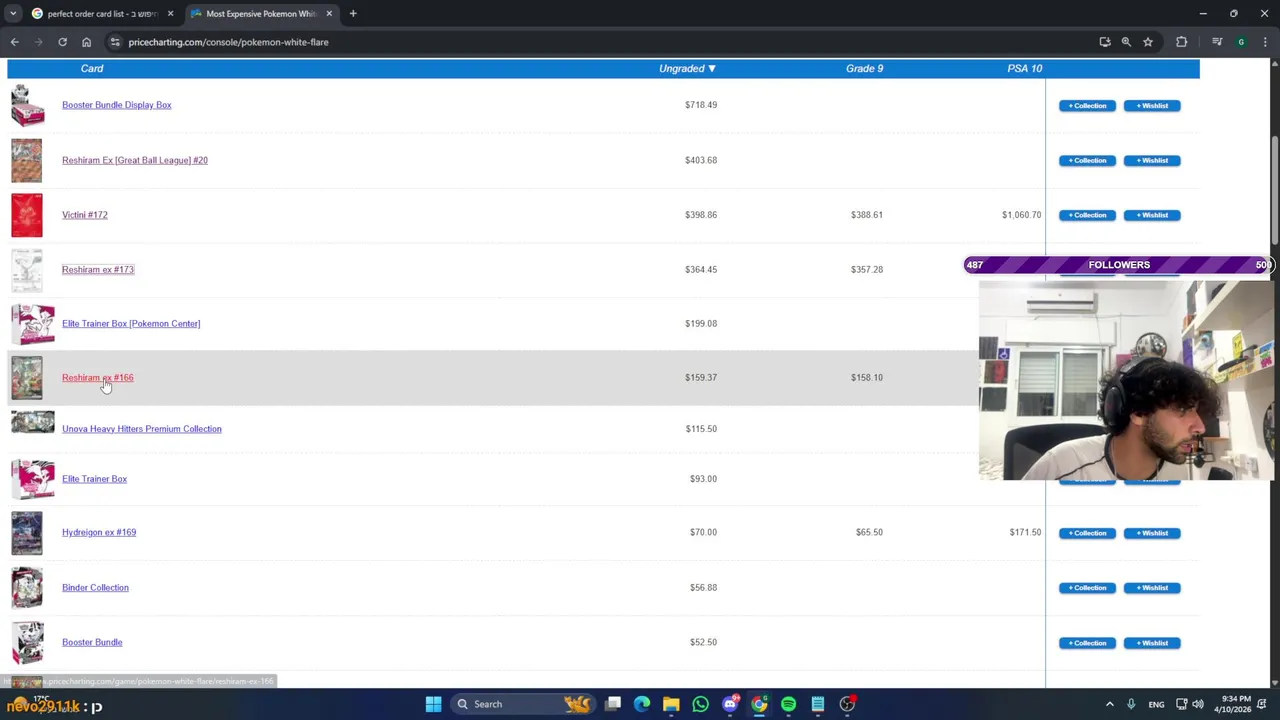This screenshot has width=1280, height=720.
Task: Add Binder Collection to Collection
Action: pyautogui.click(x=1087, y=588)
